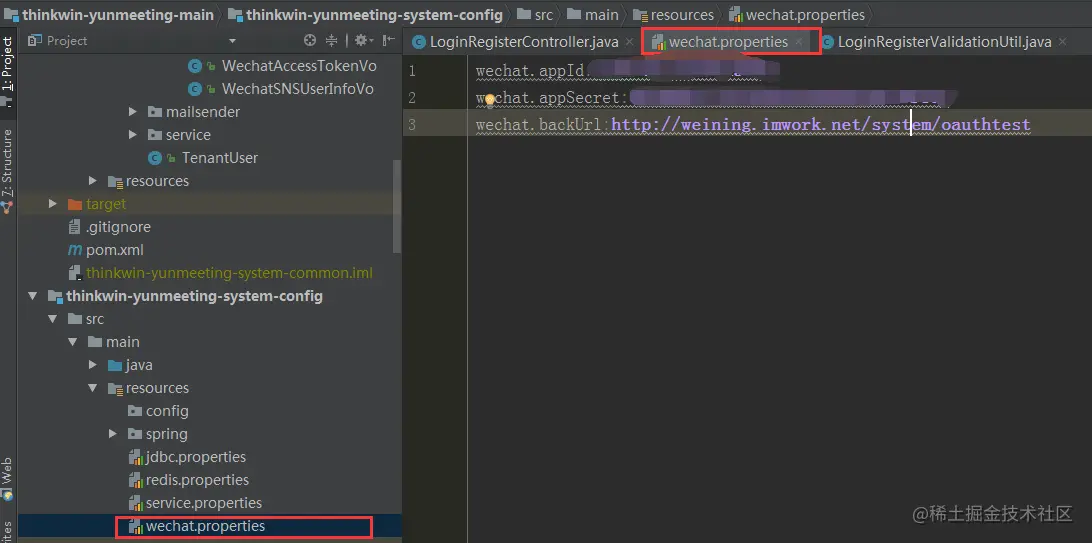This screenshot has height=543, width=1092.
Task: Click line number 3 in gutter
Action: tap(412, 125)
